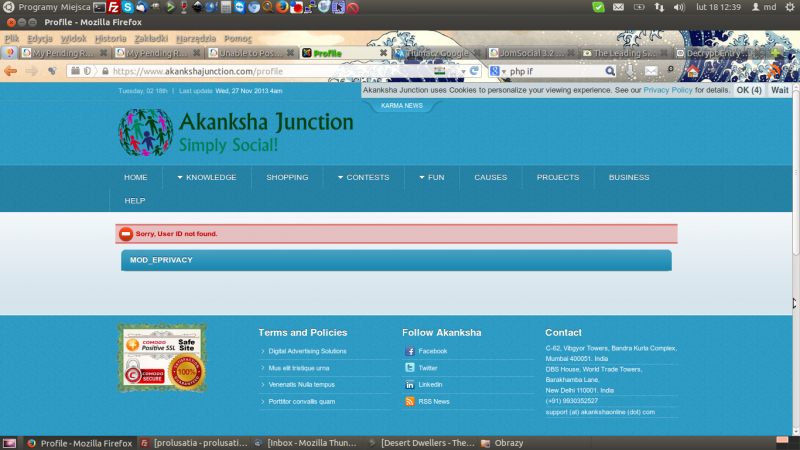Open the sound volume indicator
The image size is (800, 450).
pyautogui.click(x=679, y=7)
